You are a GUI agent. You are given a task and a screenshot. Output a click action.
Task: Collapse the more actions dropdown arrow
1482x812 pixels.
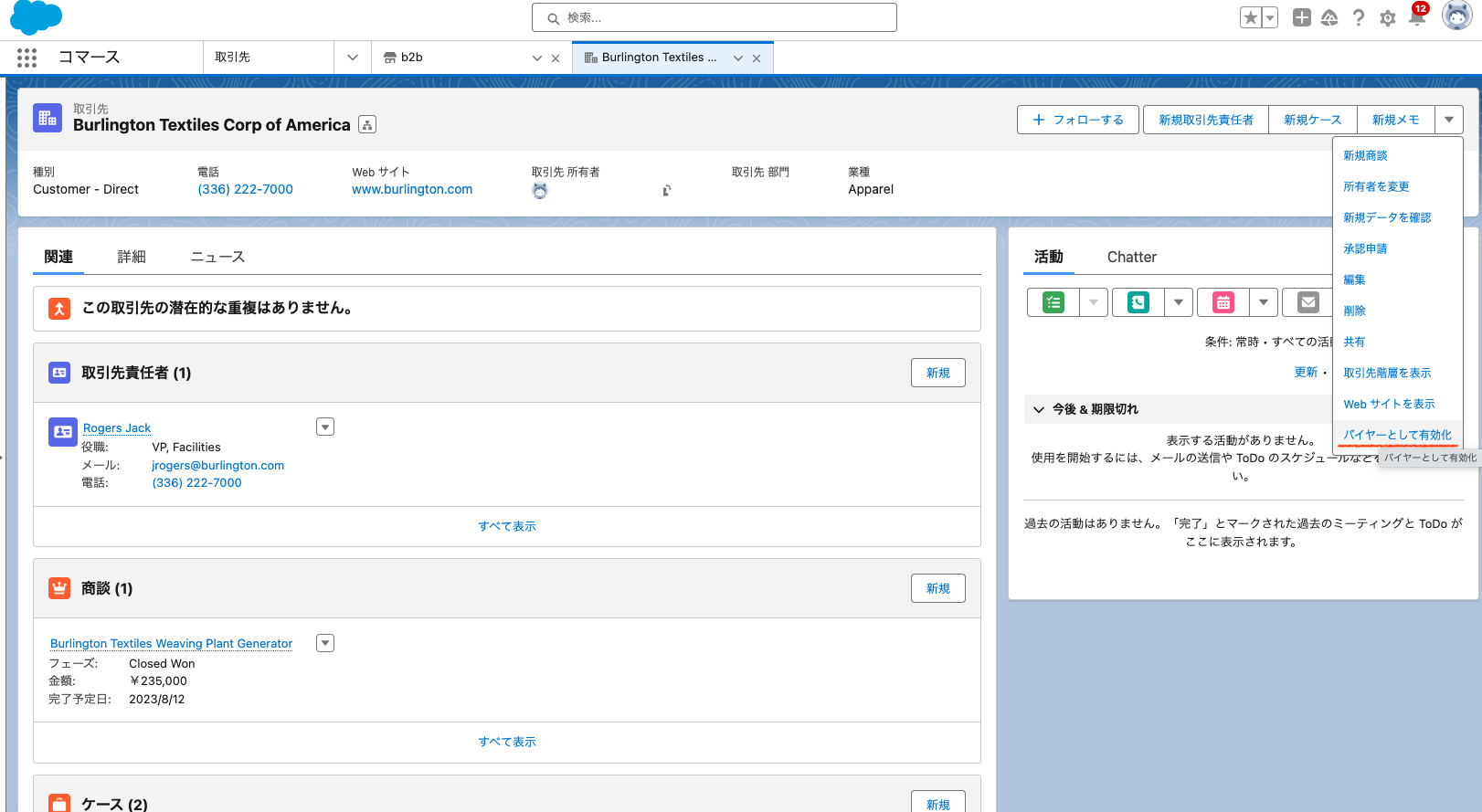[x=1449, y=120]
